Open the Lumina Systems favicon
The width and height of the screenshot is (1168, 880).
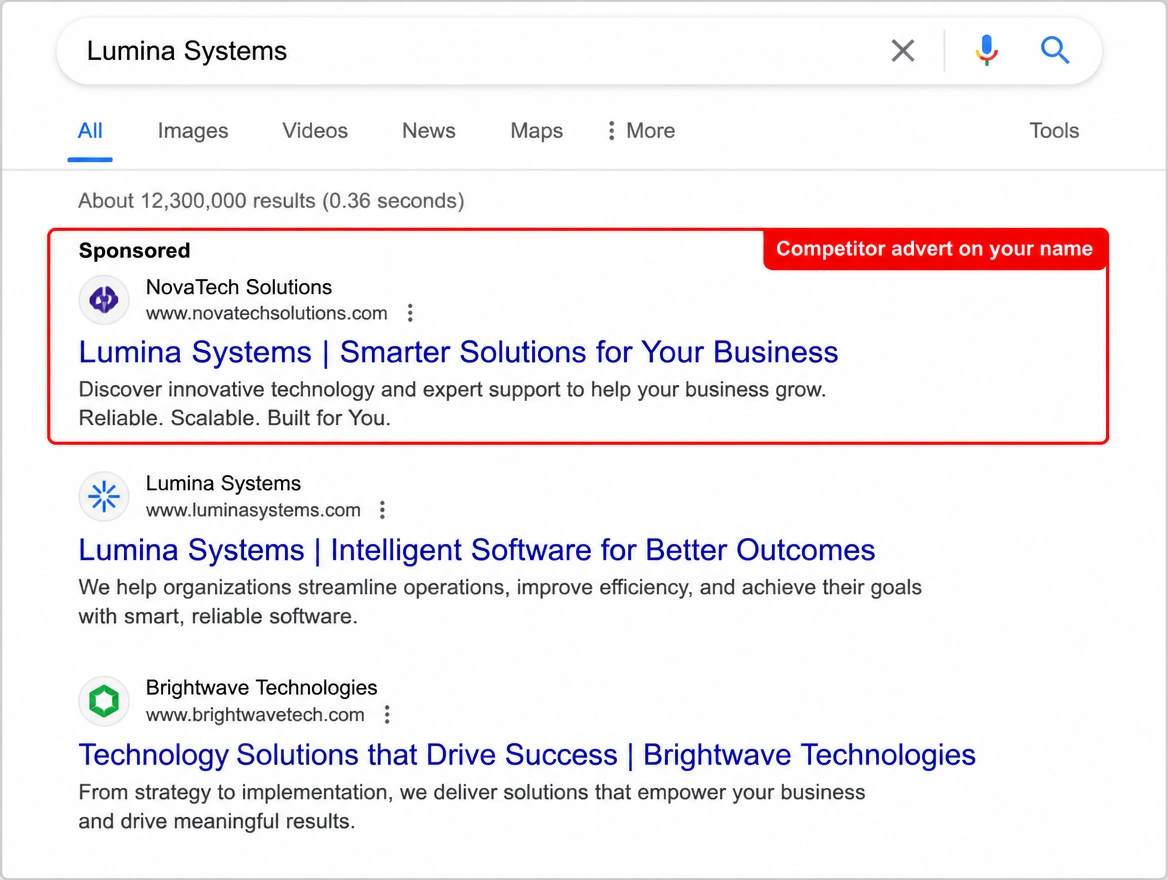click(104, 496)
